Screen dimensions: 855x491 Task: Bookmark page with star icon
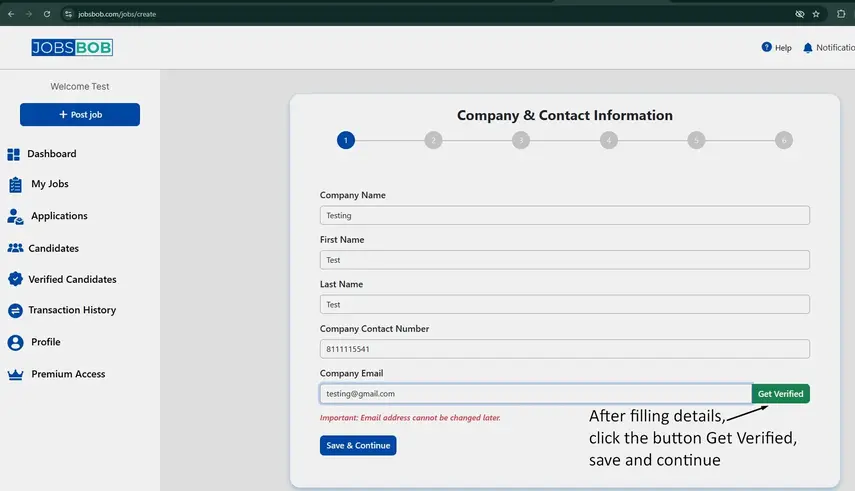[x=816, y=14]
